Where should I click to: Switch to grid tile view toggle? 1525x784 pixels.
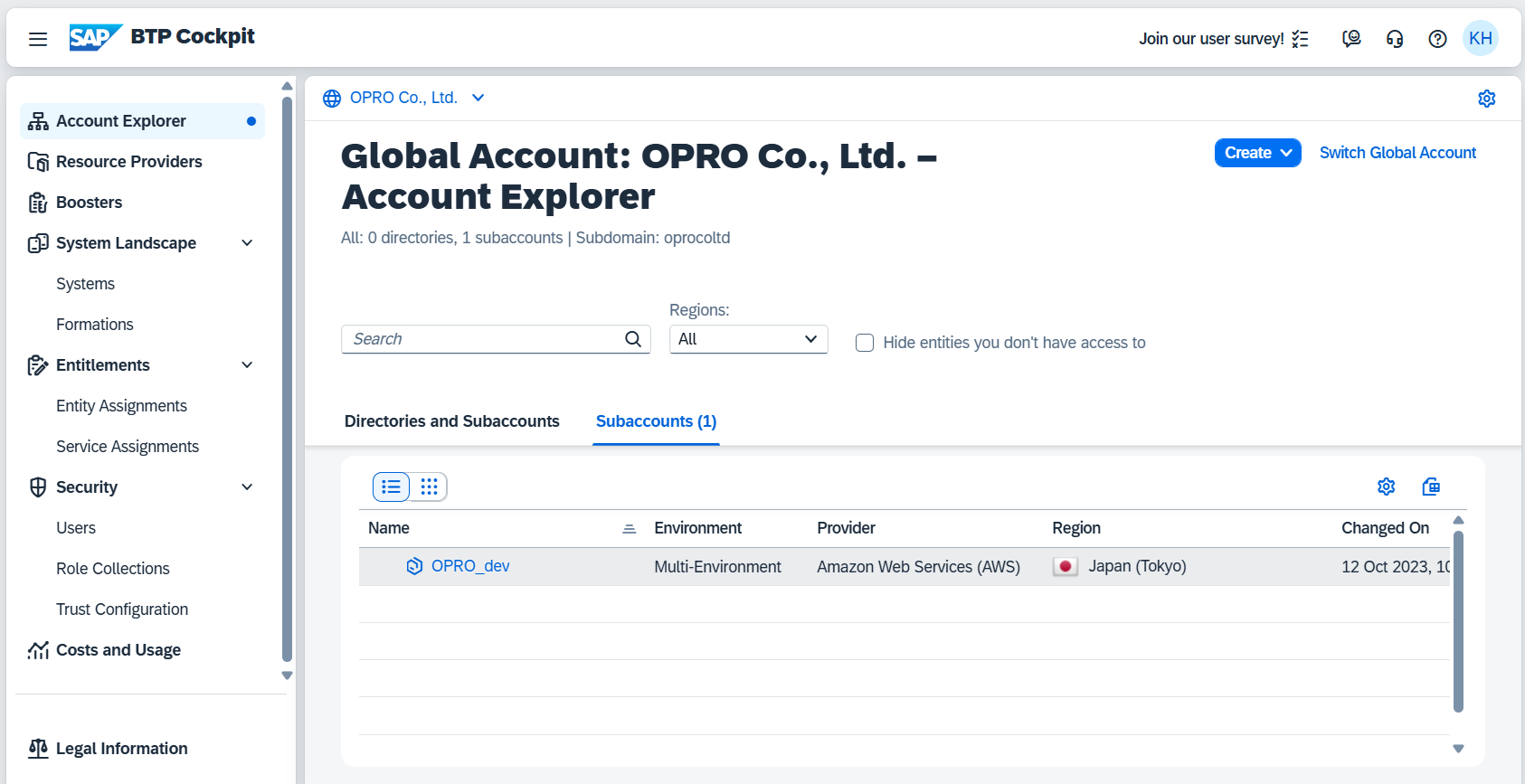(x=429, y=486)
